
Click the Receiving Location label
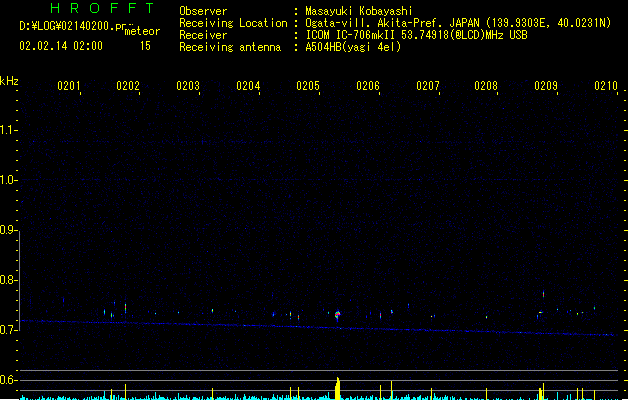tap(233, 23)
